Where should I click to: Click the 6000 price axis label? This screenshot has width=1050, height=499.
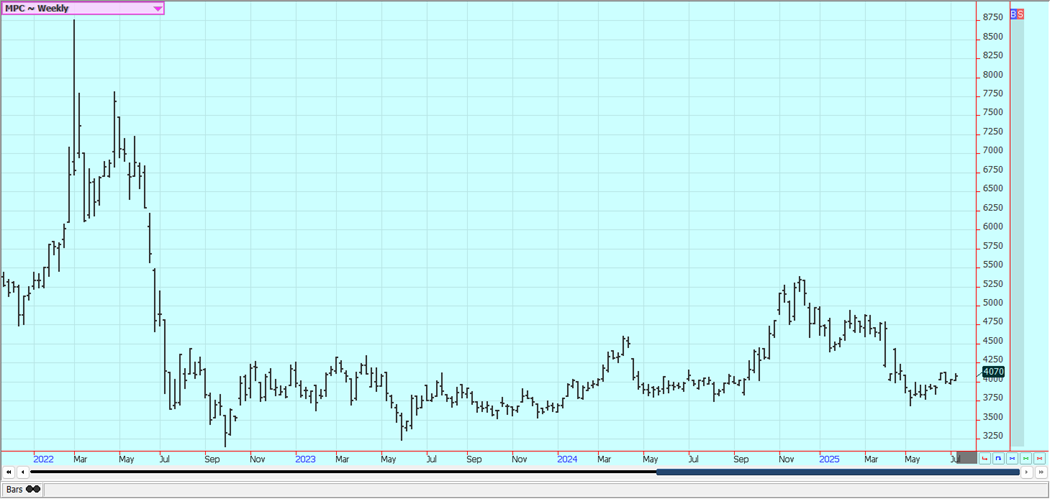tap(993, 227)
